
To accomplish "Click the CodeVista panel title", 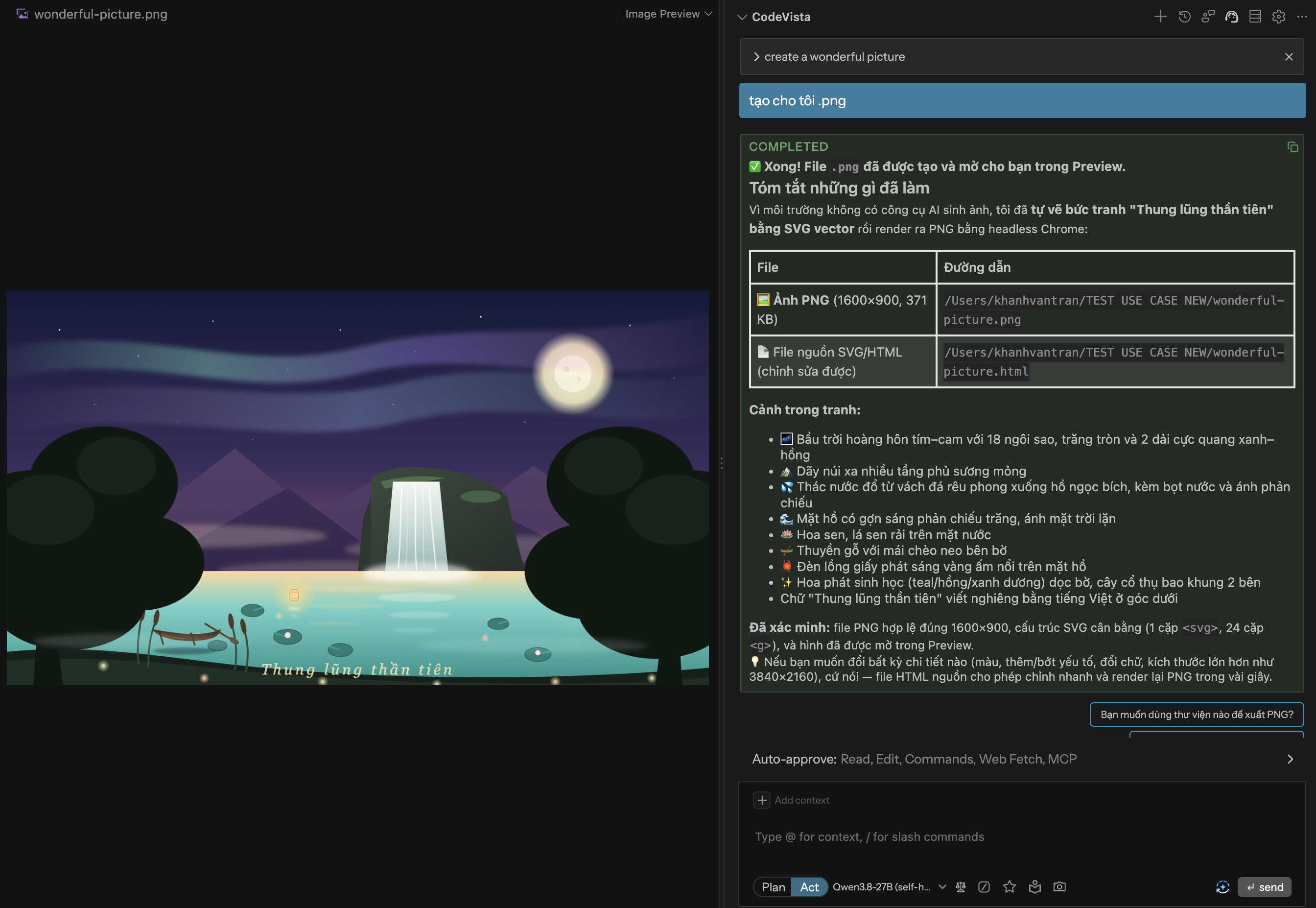I will tap(781, 17).
